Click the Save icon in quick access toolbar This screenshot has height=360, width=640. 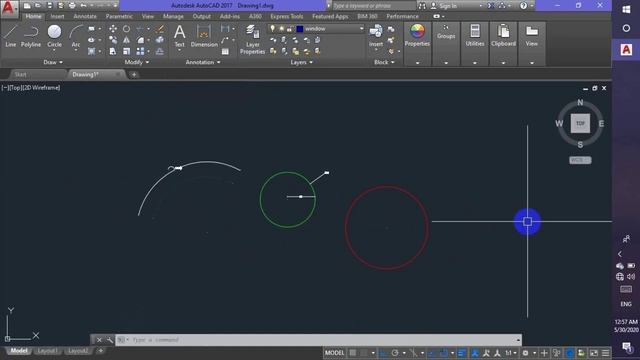click(50, 6)
